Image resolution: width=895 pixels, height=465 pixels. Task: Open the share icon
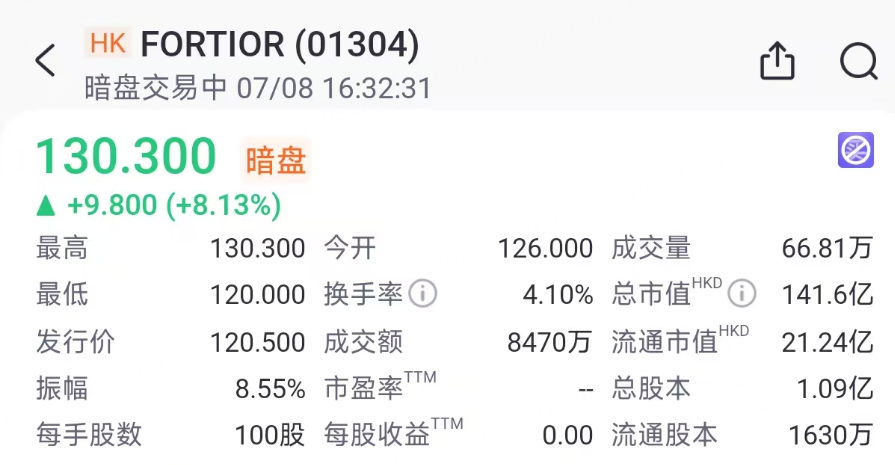(777, 61)
